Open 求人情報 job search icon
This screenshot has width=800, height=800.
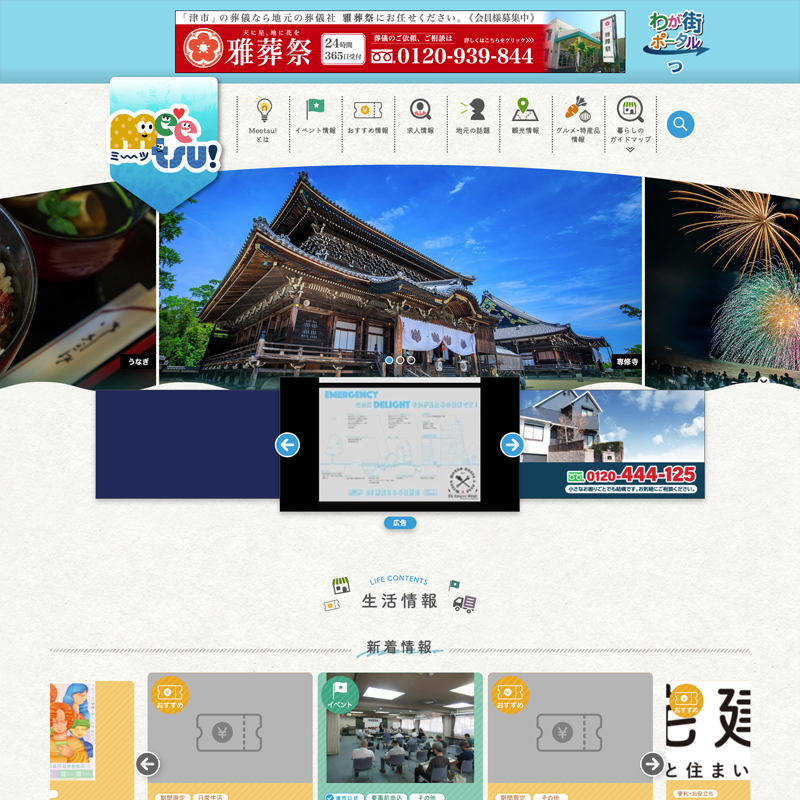pos(421,120)
